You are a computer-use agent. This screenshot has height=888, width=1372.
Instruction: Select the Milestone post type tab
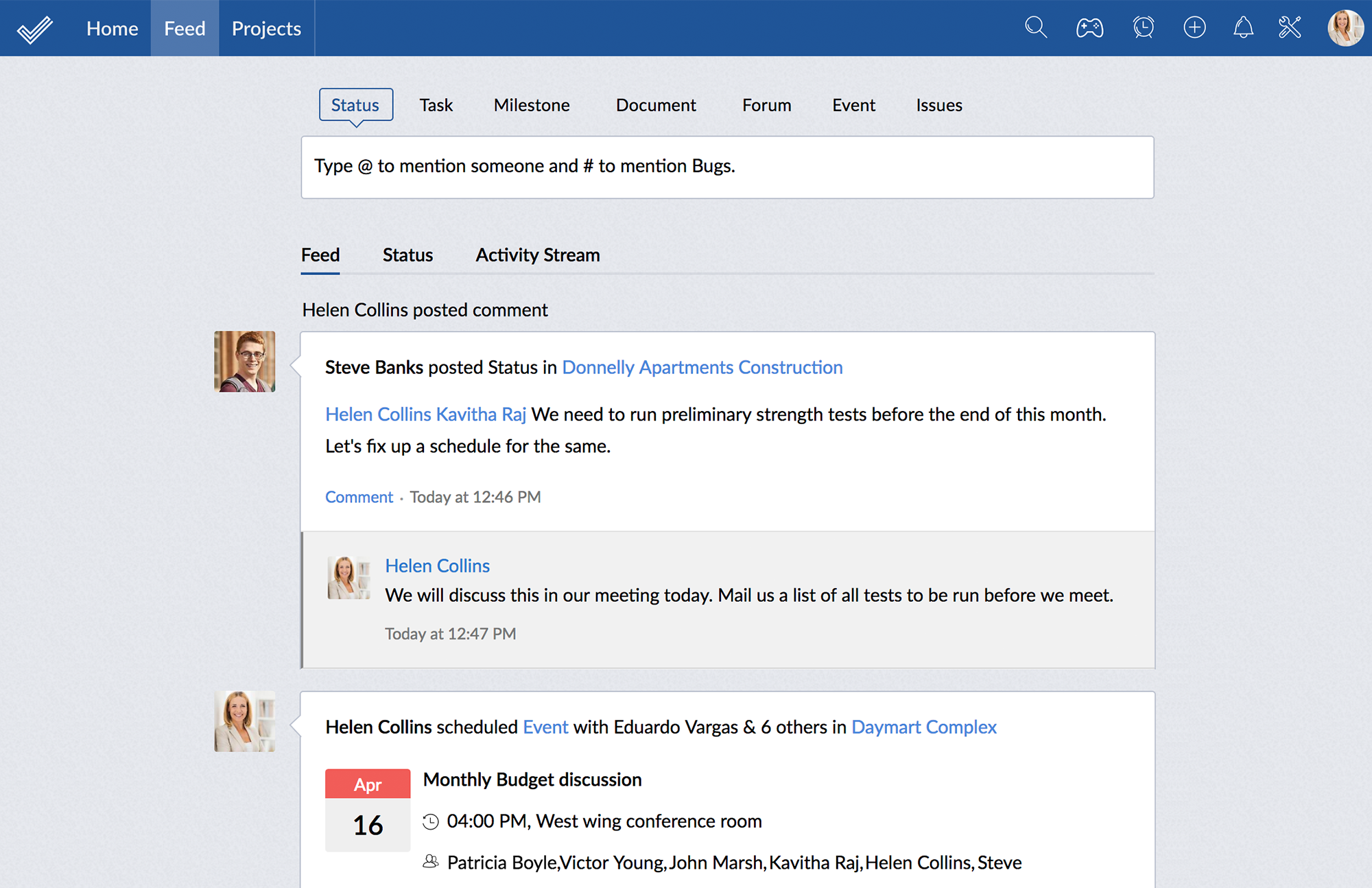(x=532, y=105)
